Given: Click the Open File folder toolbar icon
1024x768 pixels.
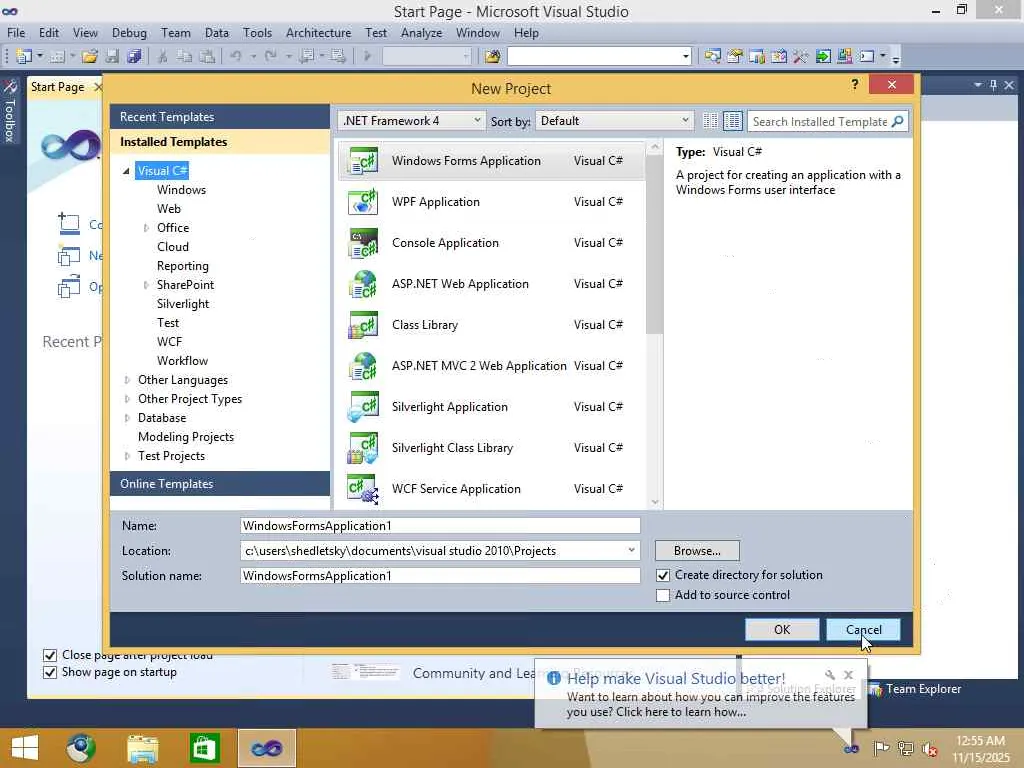Looking at the screenshot, I should [x=89, y=56].
